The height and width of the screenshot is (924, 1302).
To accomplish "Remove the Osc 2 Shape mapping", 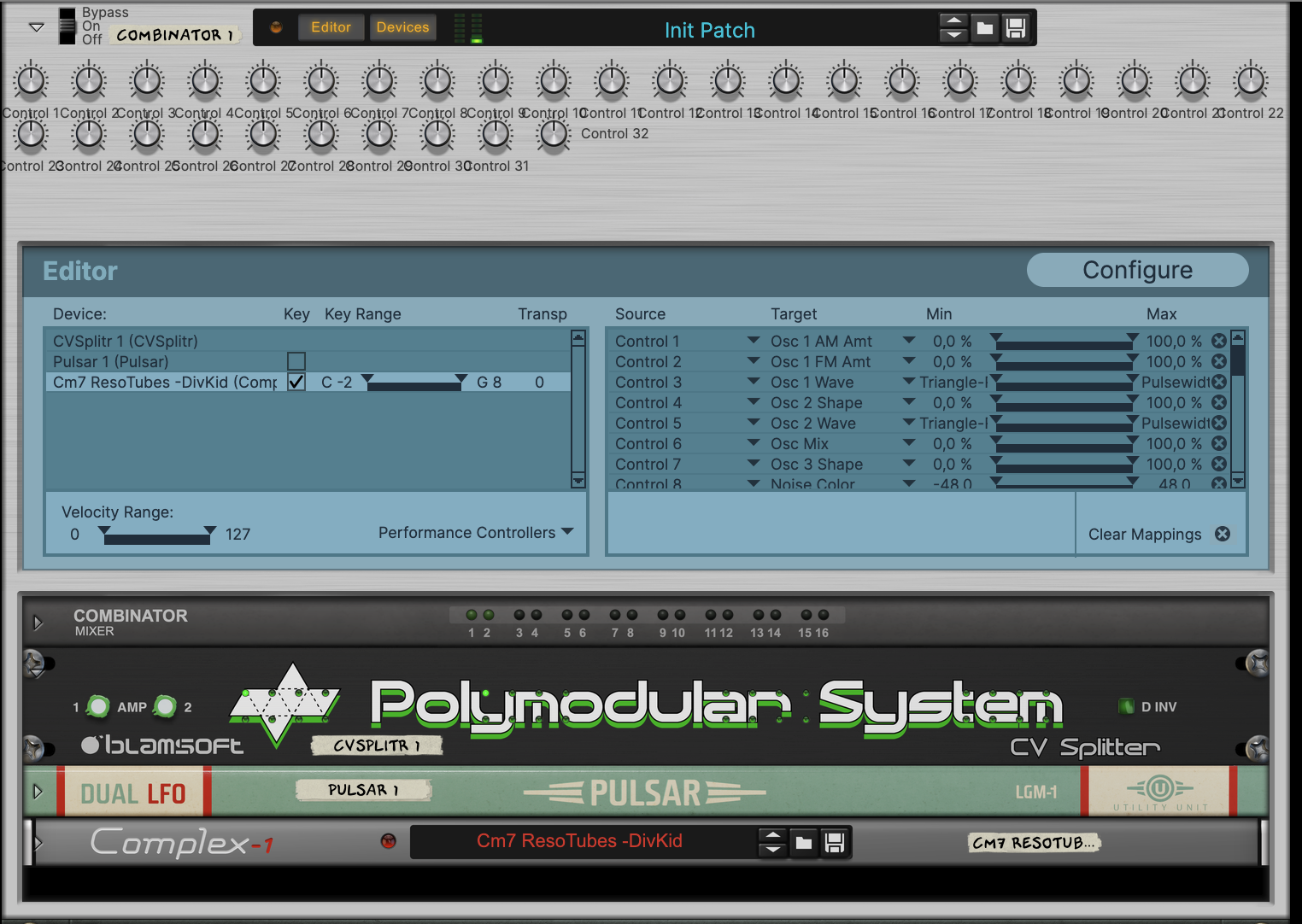I will tap(1219, 402).
